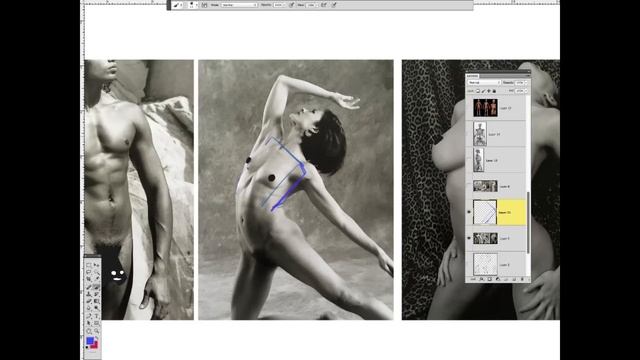The height and width of the screenshot is (360, 640).
Task: Select the Pen tool
Action: coord(89,316)
